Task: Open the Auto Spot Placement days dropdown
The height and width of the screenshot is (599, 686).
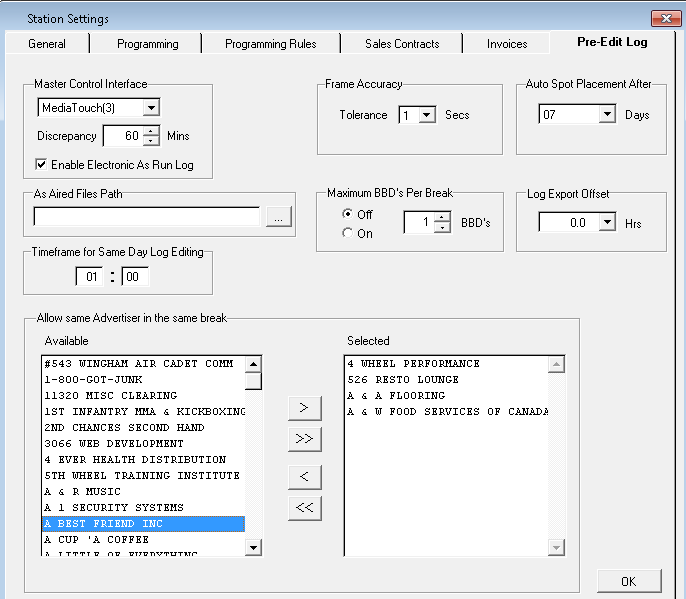Action: 606,115
